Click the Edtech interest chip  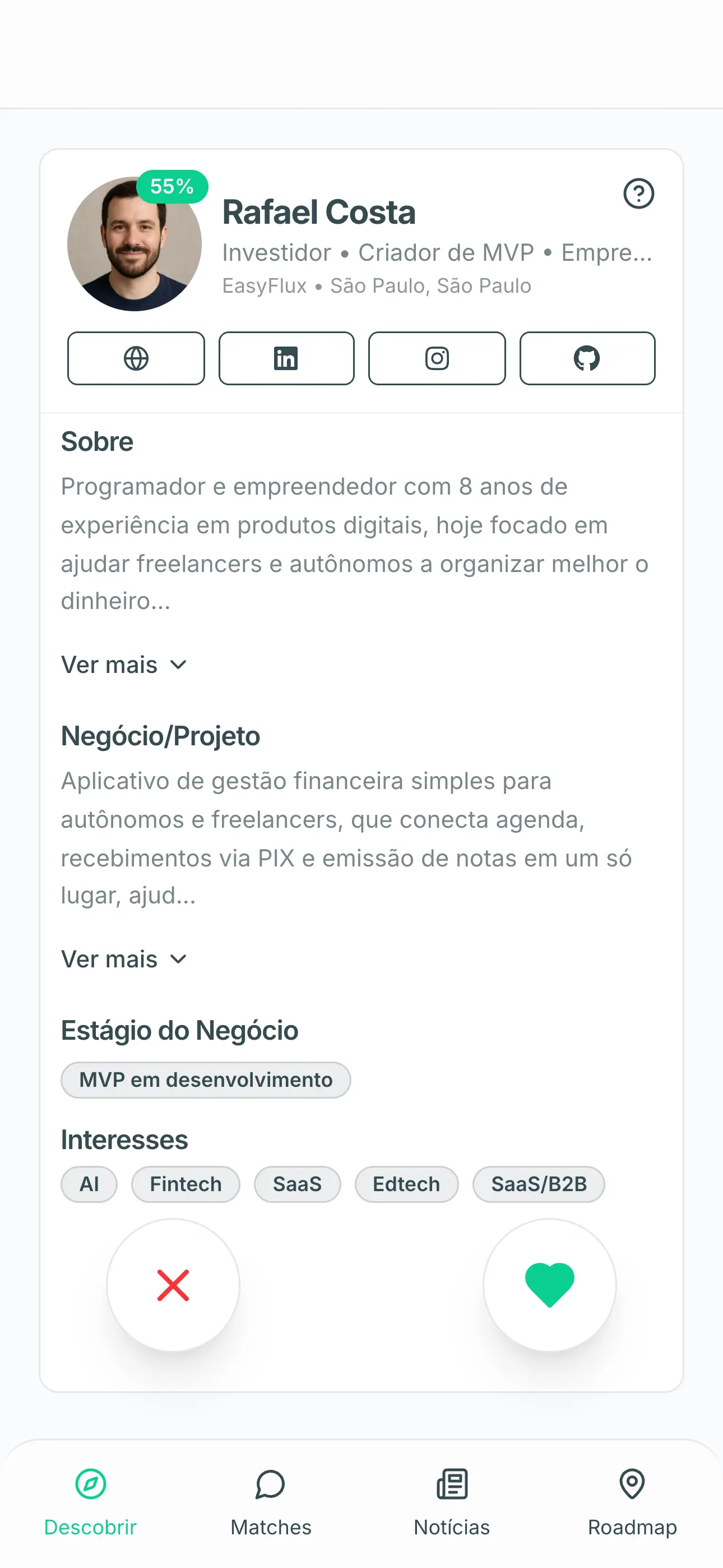406,1184
